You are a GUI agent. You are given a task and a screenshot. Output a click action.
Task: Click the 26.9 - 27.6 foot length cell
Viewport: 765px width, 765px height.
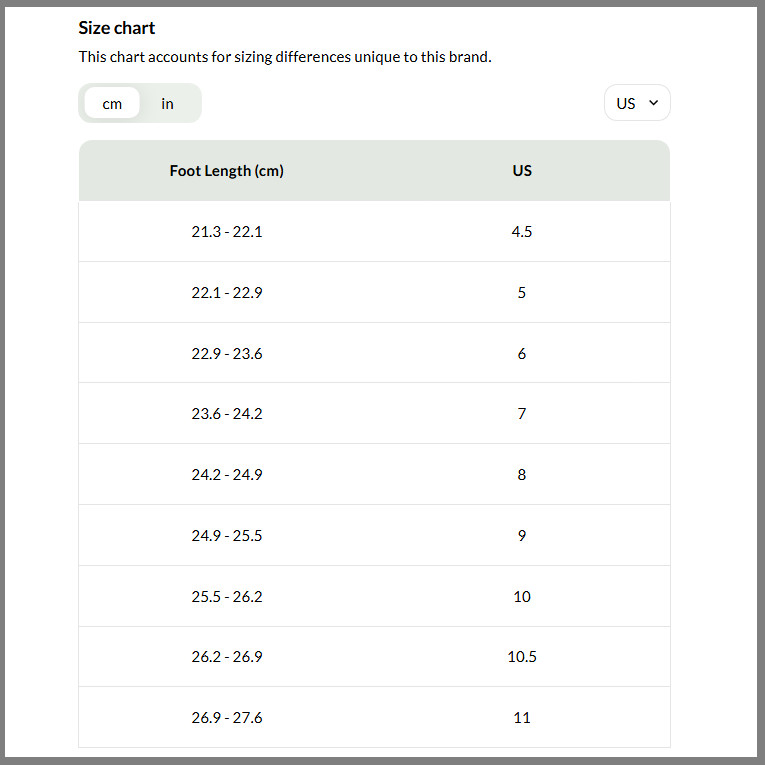[227, 718]
